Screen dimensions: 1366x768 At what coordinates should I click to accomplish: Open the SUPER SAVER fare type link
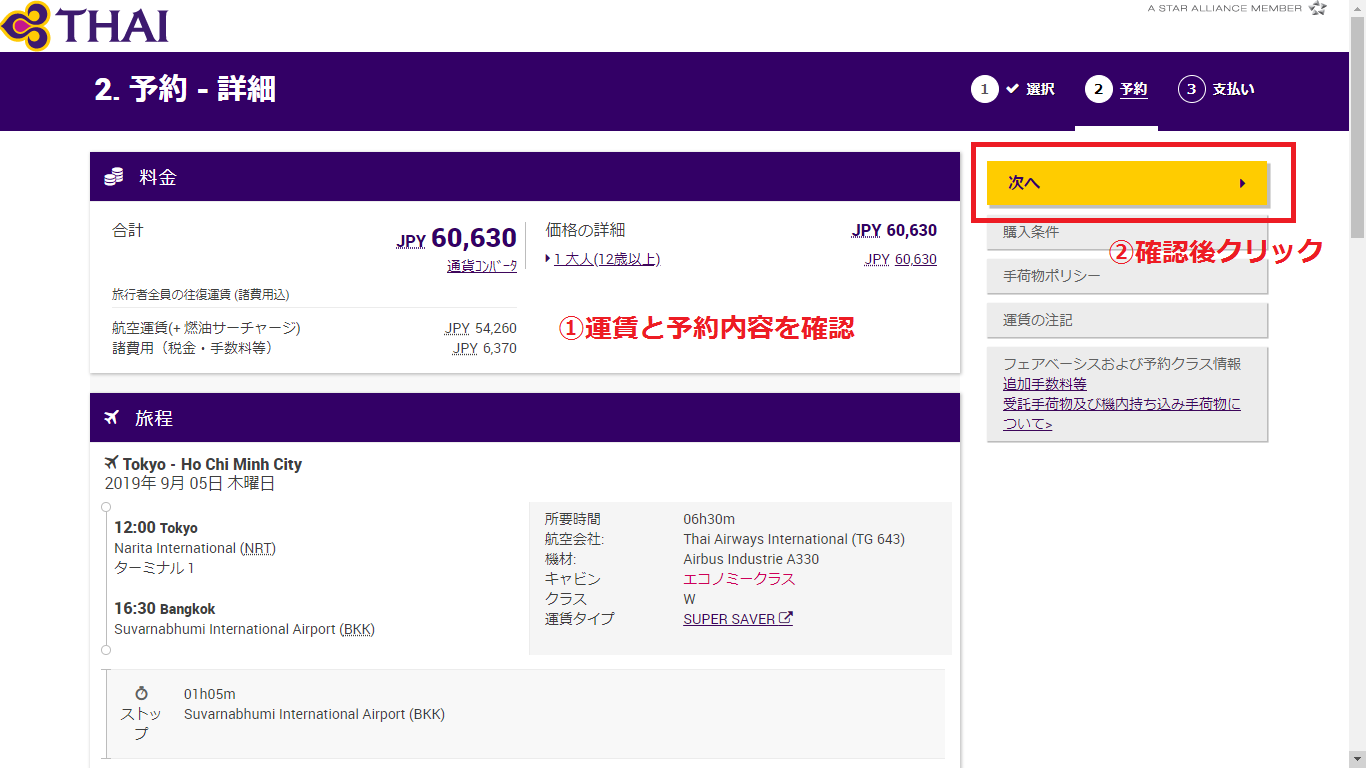click(729, 619)
